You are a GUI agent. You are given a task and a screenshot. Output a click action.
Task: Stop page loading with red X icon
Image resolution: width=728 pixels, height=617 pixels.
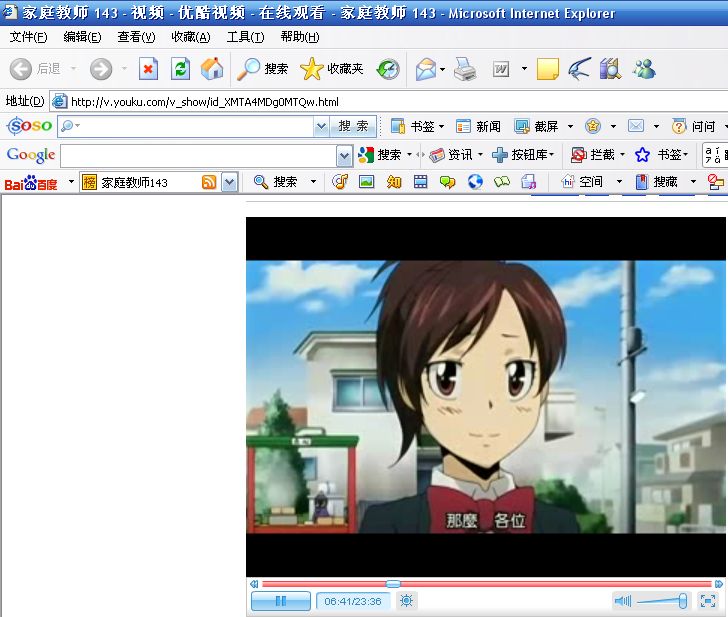coord(149,69)
